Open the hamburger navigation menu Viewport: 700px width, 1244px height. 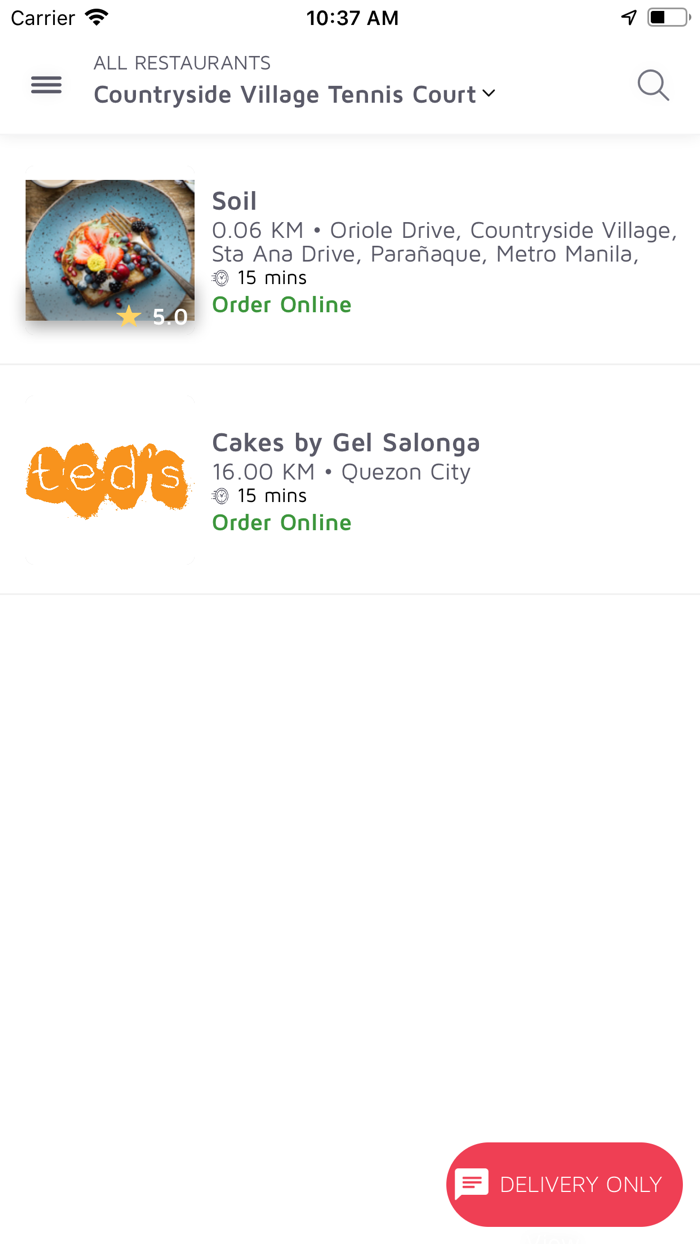tap(45, 85)
